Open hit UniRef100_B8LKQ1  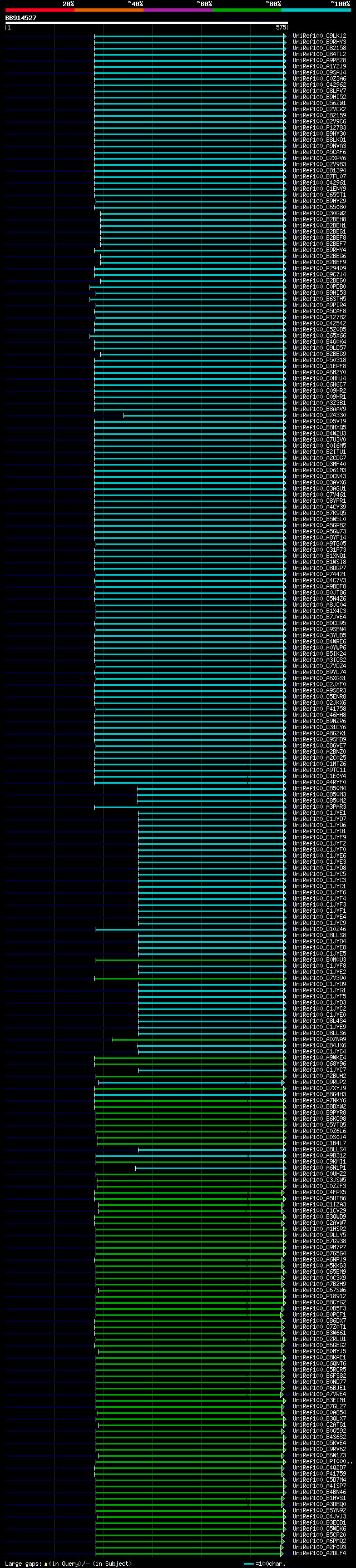click(x=319, y=140)
